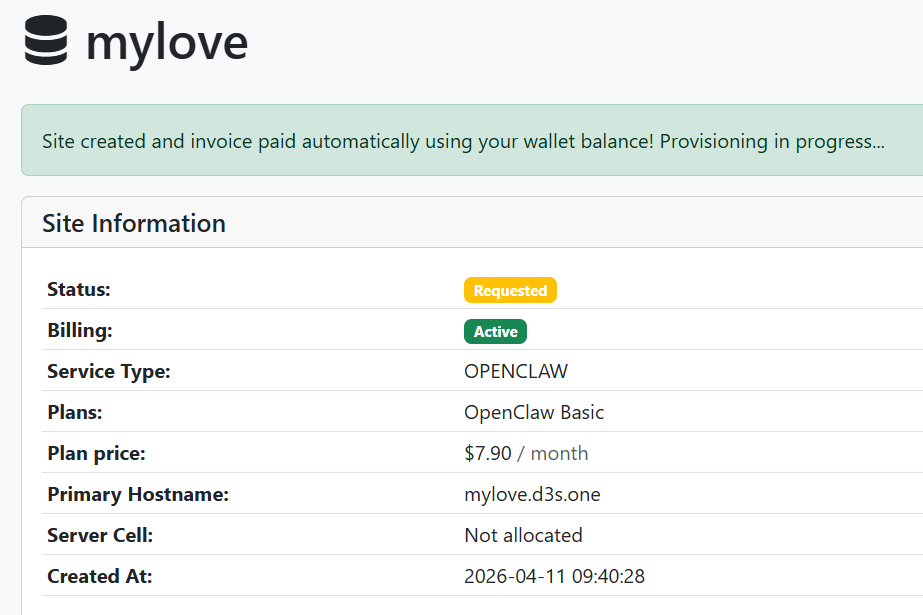Click the Created At label
The width and height of the screenshot is (923, 615).
point(99,576)
